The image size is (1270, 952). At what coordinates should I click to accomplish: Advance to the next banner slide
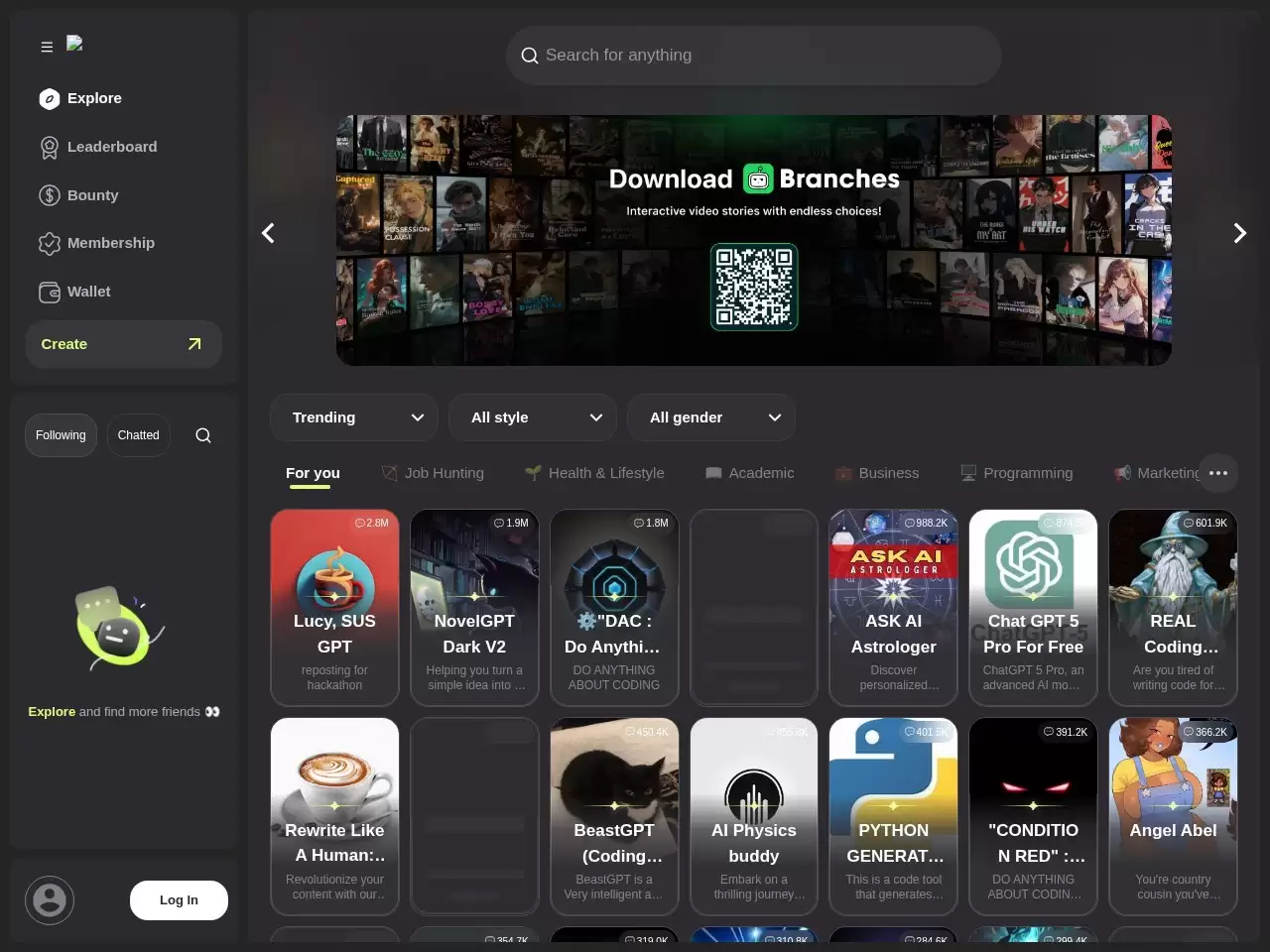click(x=1239, y=233)
